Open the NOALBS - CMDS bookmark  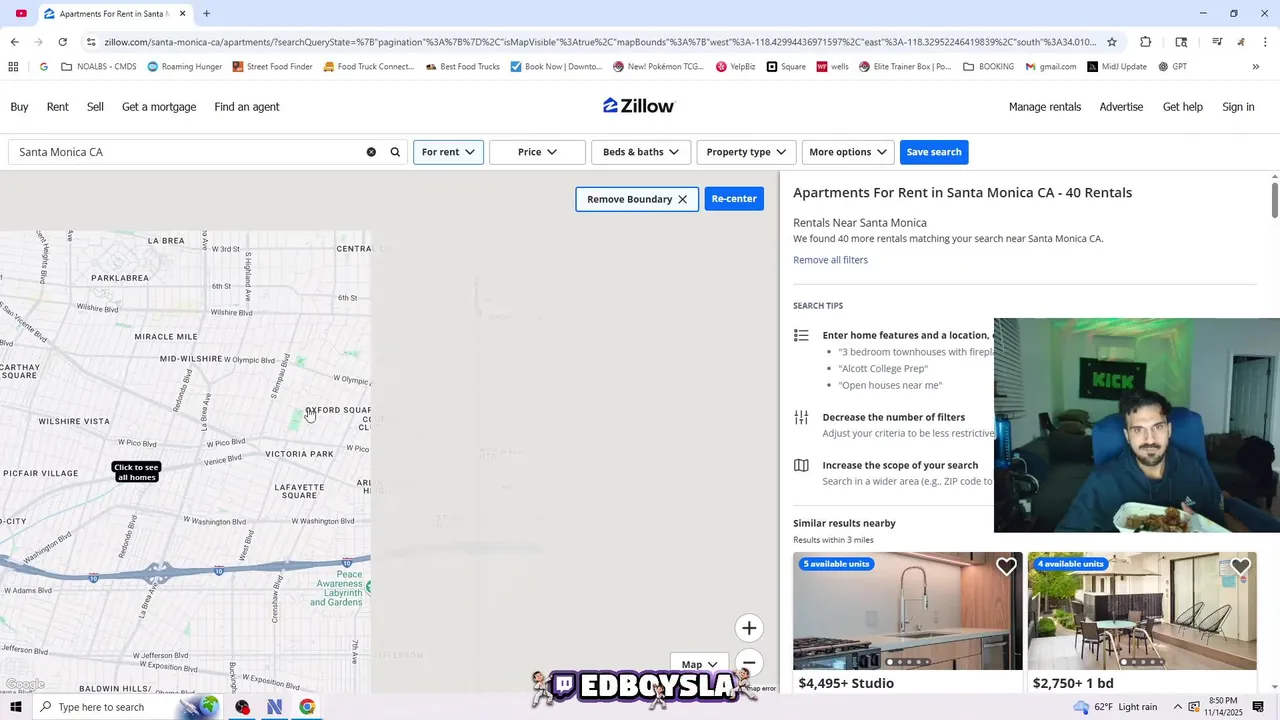(98, 67)
